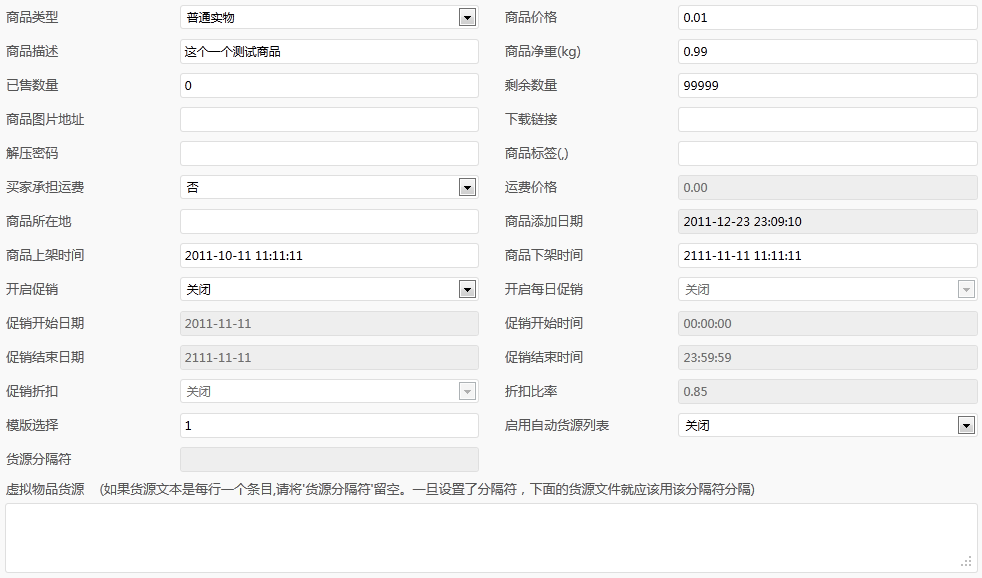Image resolution: width=982 pixels, height=578 pixels.
Task: Click the 商品添加日期 field
Action: [827, 221]
